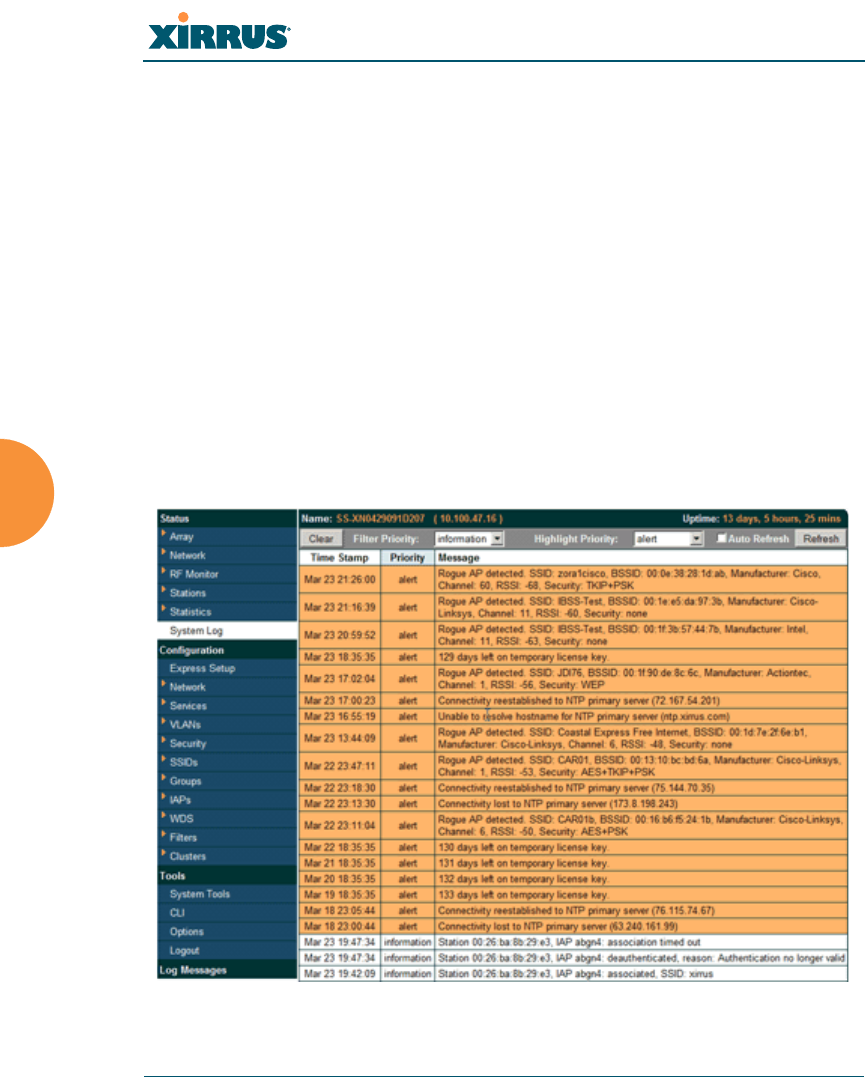Select Connectivity lost to 173.8.198.243 message
Viewport: 865px width, 1077px height.
(x=641, y=804)
